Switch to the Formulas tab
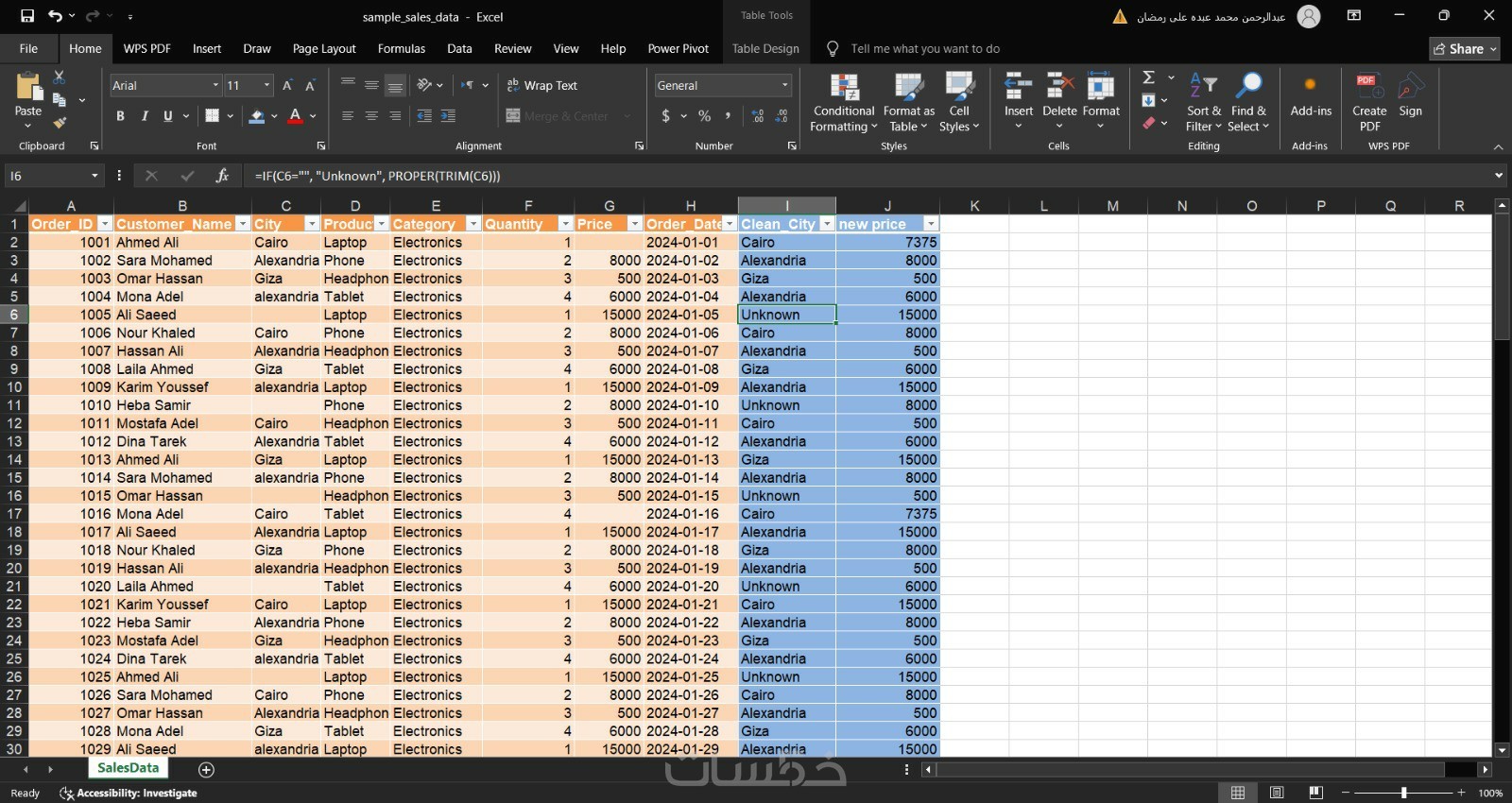This screenshot has width=1512, height=803. [x=402, y=48]
